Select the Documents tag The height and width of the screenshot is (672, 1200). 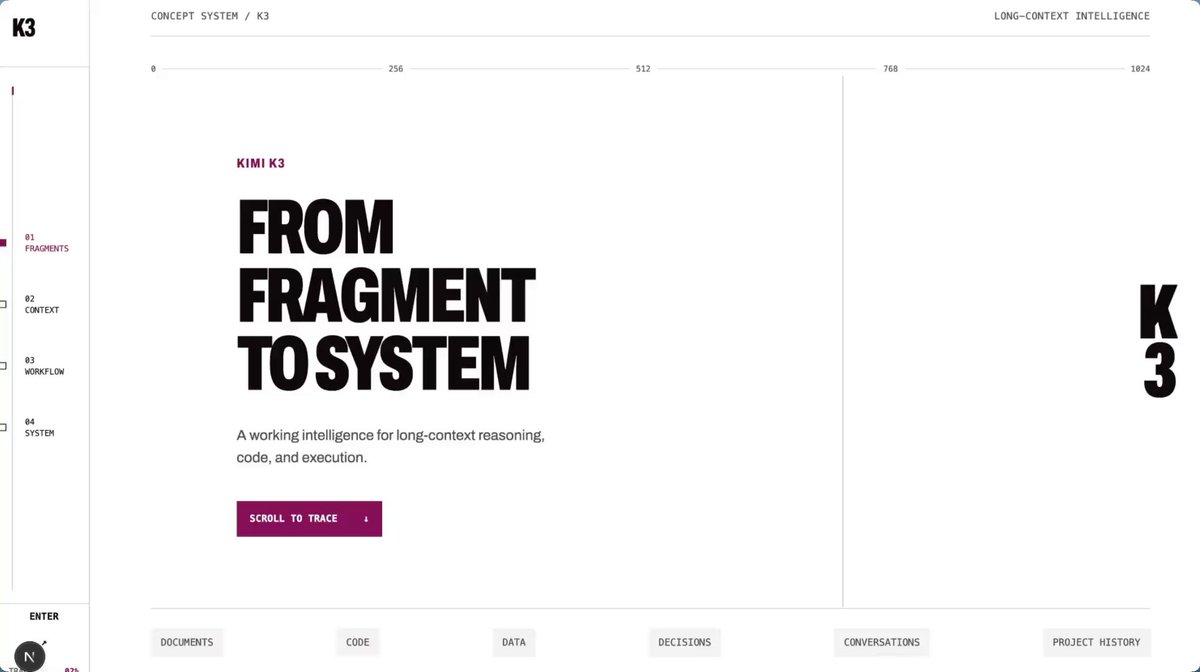pos(187,642)
